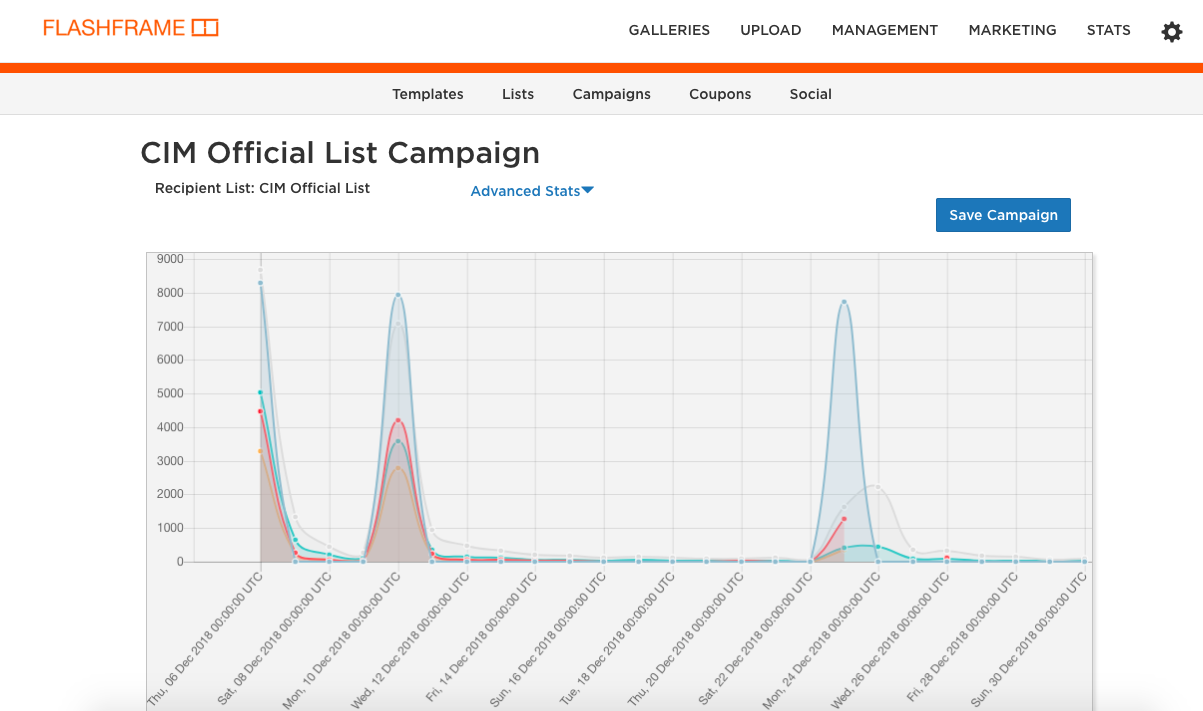Switch to the Lists tab

pos(518,94)
